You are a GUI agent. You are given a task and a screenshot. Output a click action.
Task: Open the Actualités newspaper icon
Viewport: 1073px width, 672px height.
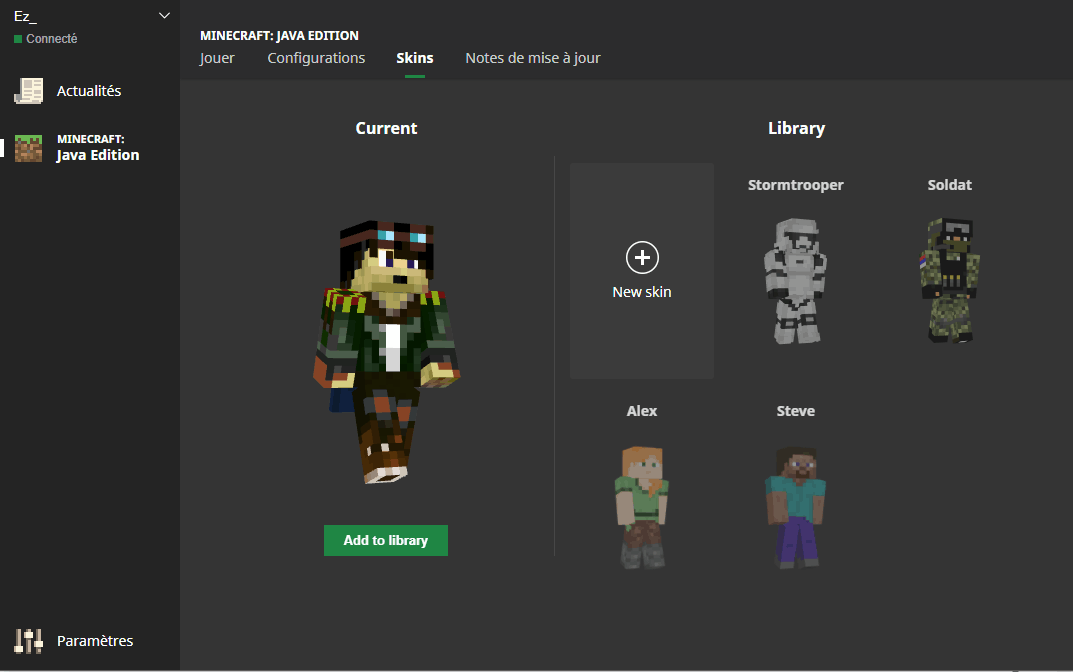[x=29, y=91]
